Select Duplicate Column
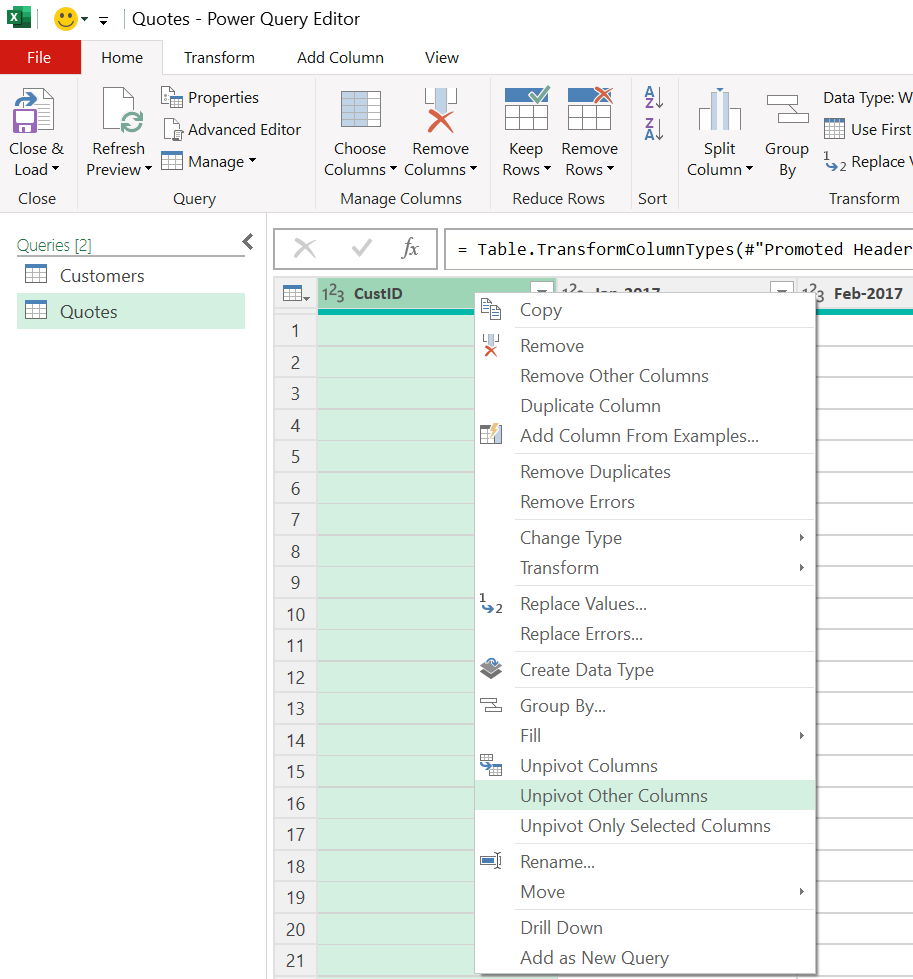The width and height of the screenshot is (913, 979). (x=645, y=406)
